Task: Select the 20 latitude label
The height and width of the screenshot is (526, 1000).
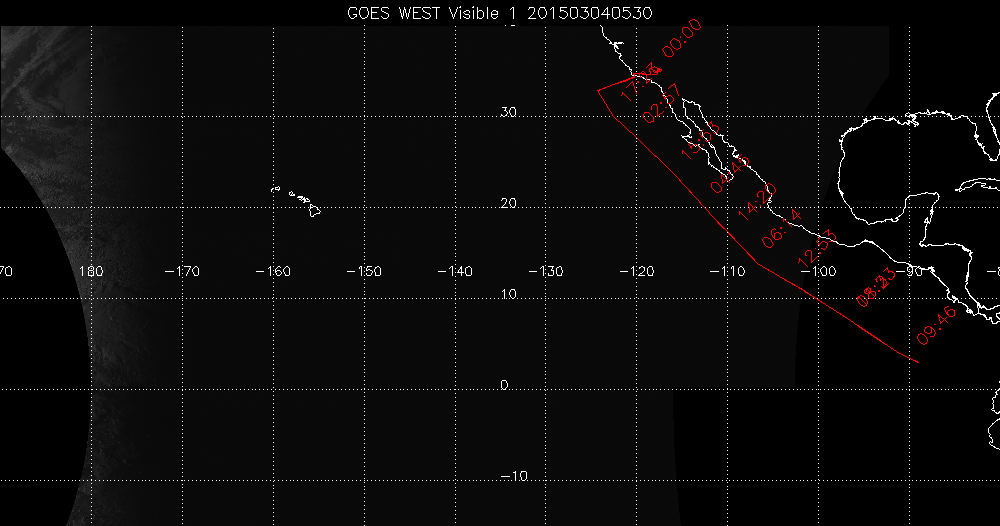Action: point(508,203)
